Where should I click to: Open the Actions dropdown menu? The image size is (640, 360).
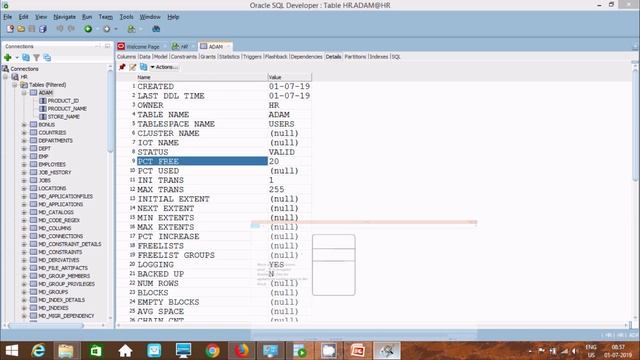[164, 67]
